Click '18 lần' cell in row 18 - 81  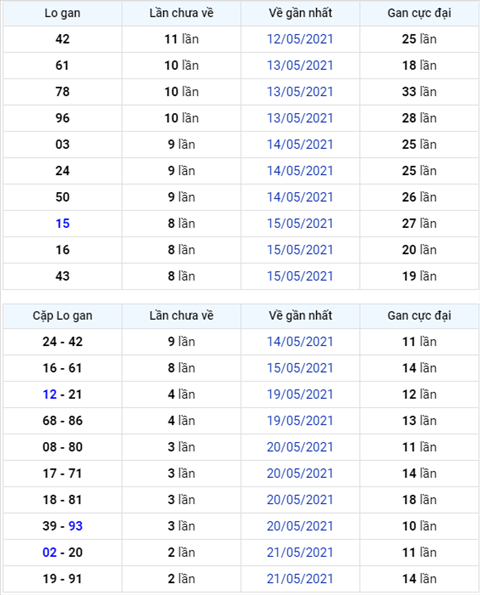tap(419, 500)
